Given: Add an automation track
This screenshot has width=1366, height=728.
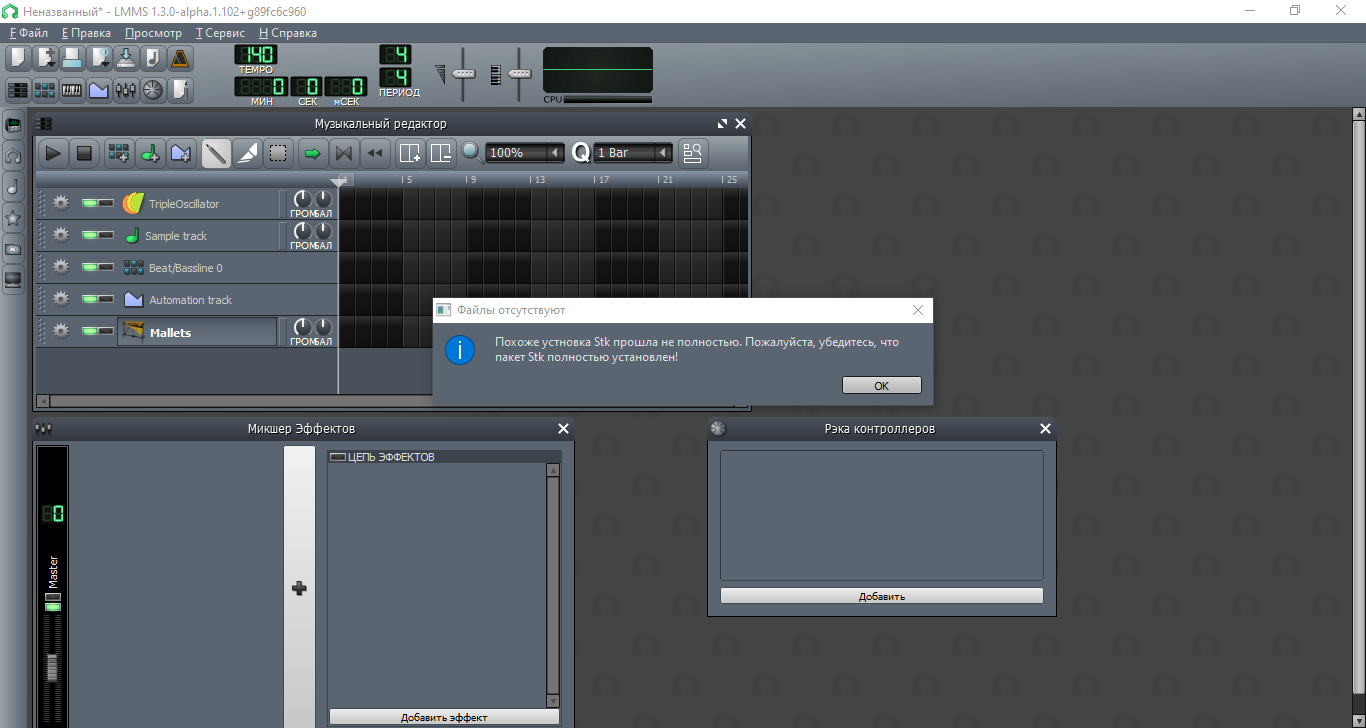Looking at the screenshot, I should click(x=181, y=153).
